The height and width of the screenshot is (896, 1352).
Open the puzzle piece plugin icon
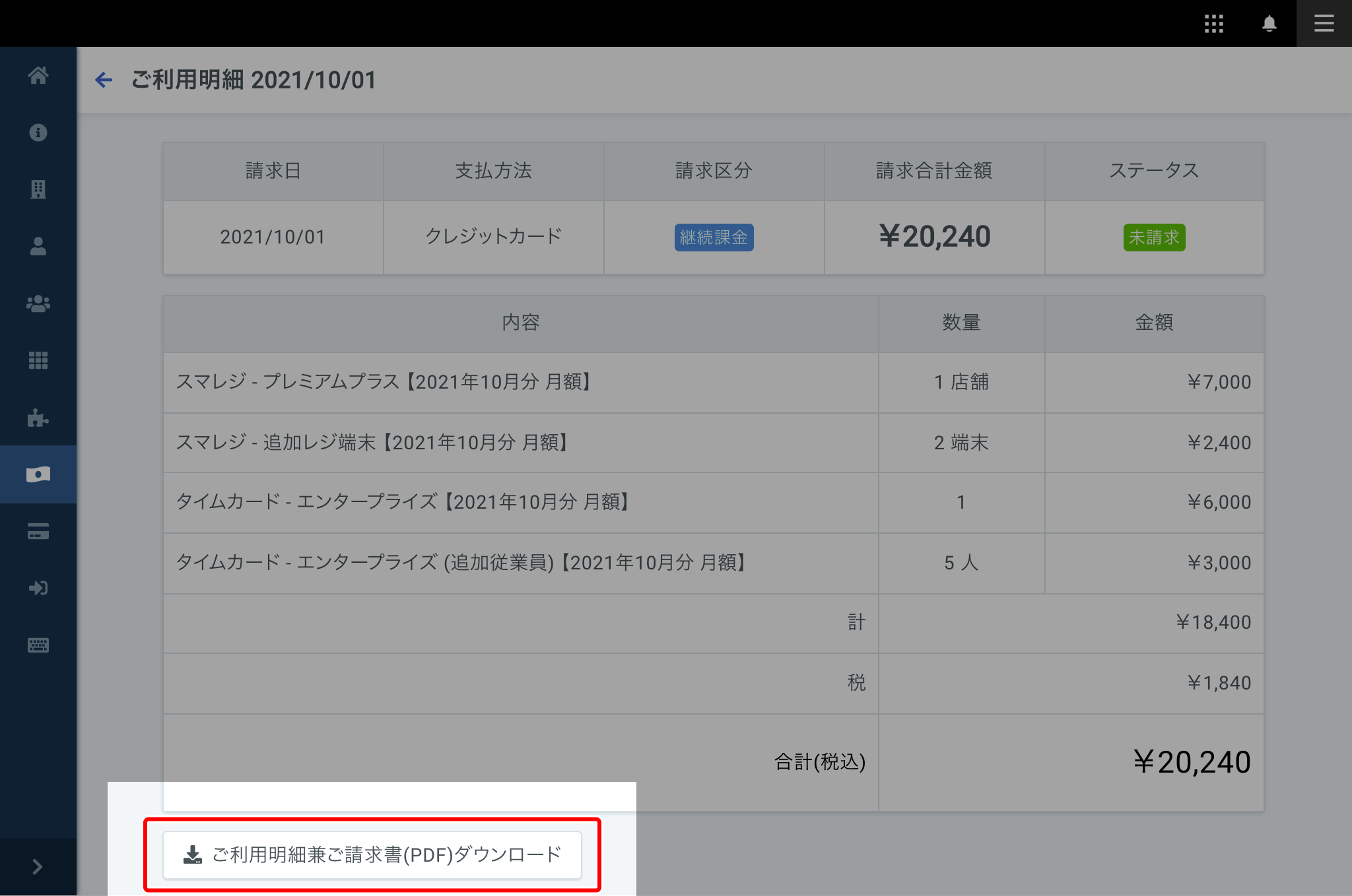tap(38, 418)
